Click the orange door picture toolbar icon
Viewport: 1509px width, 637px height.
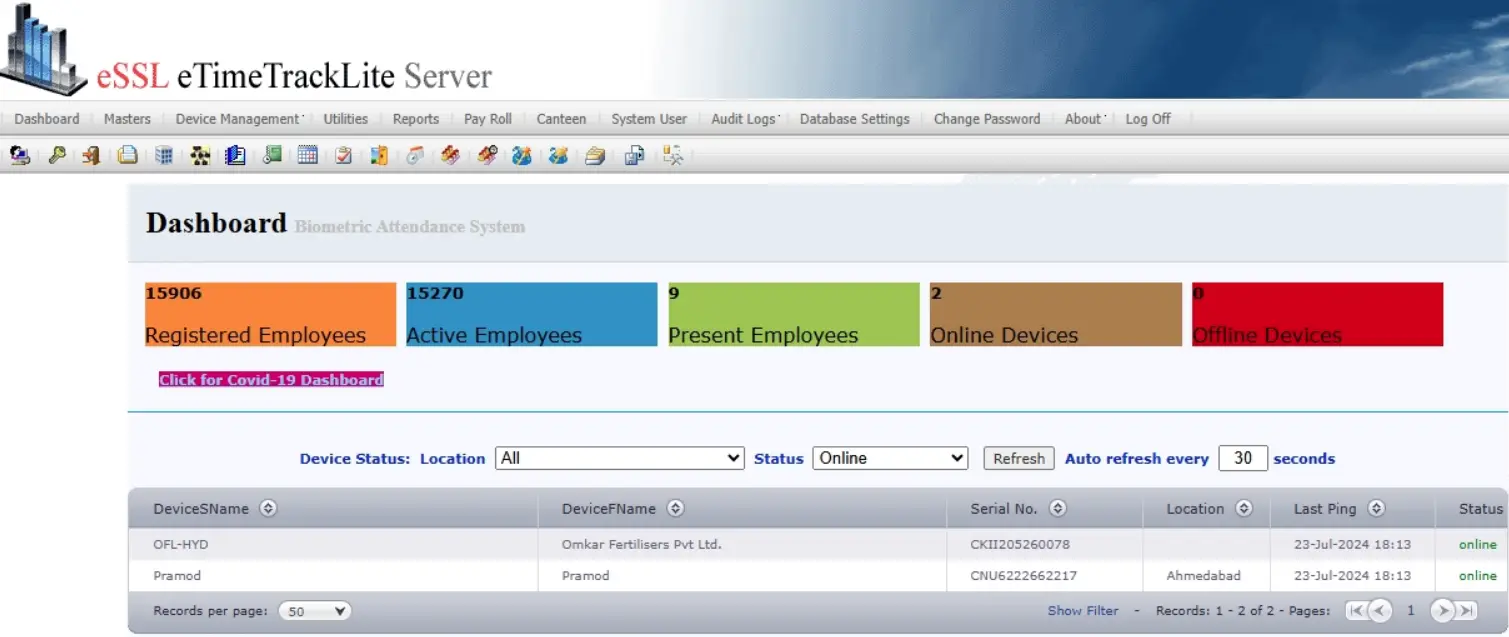tap(379, 155)
